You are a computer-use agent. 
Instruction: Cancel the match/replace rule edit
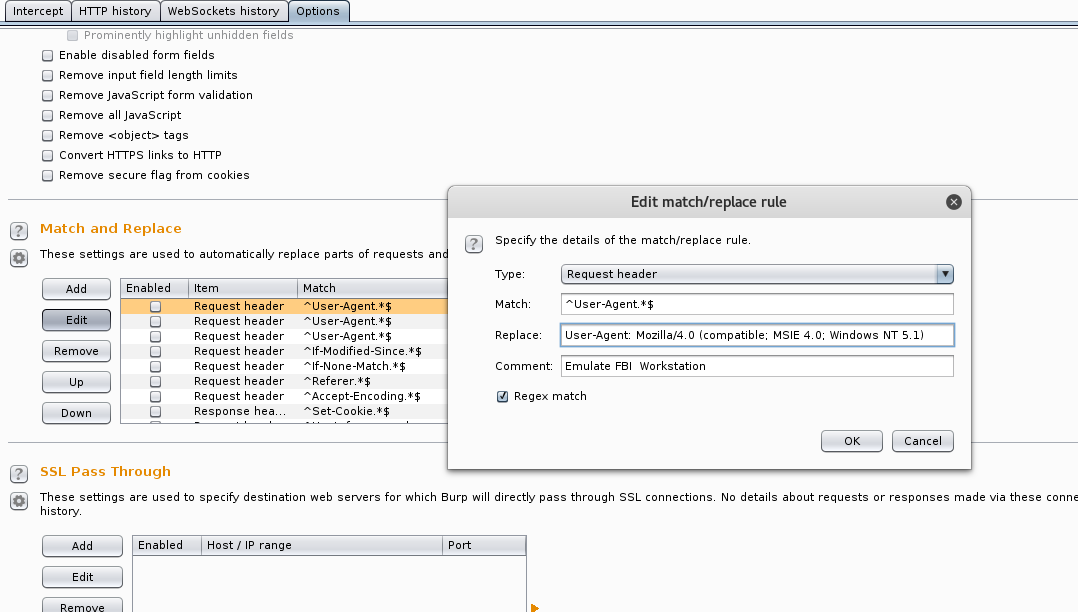(922, 441)
